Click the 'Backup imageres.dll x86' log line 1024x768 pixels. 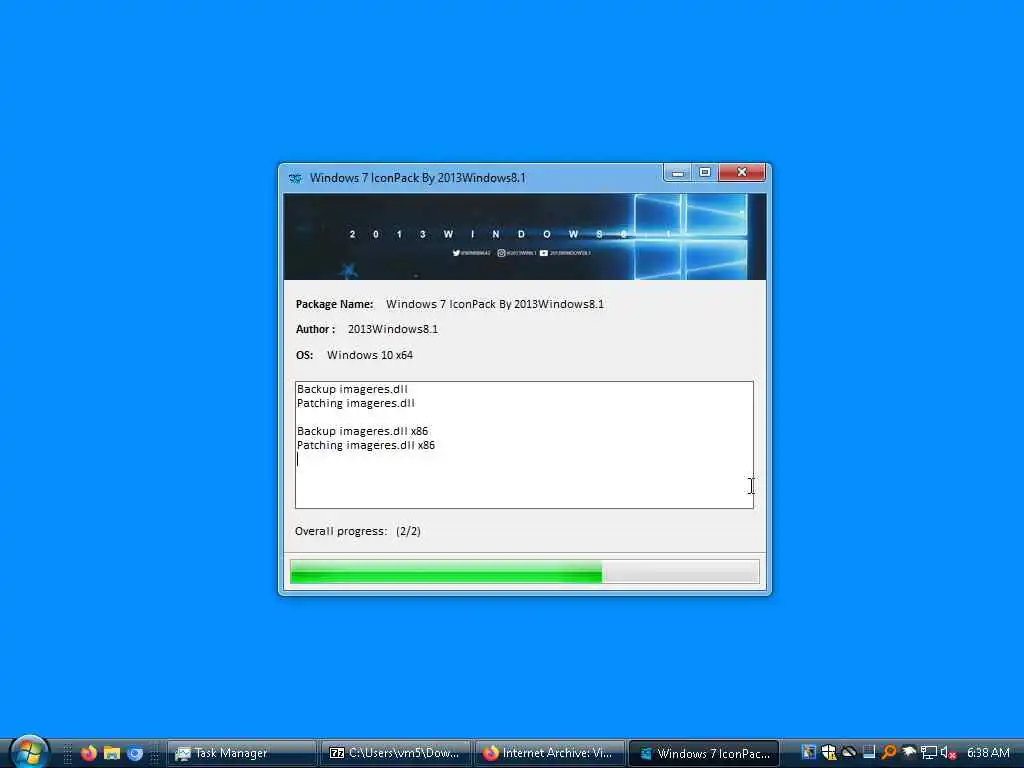[362, 431]
